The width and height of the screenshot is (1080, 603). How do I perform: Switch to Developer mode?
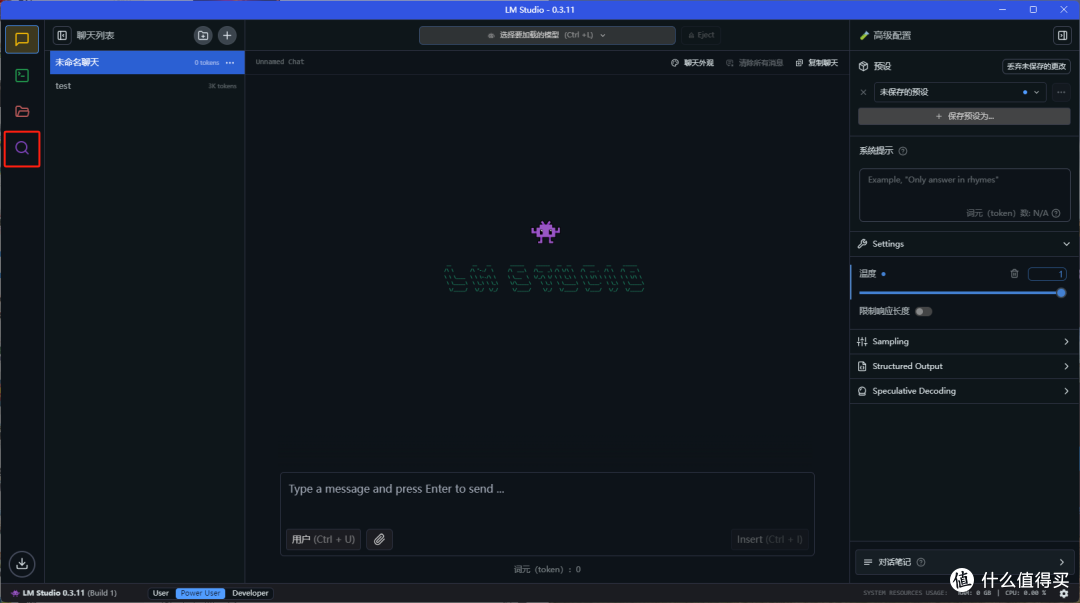(x=250, y=593)
